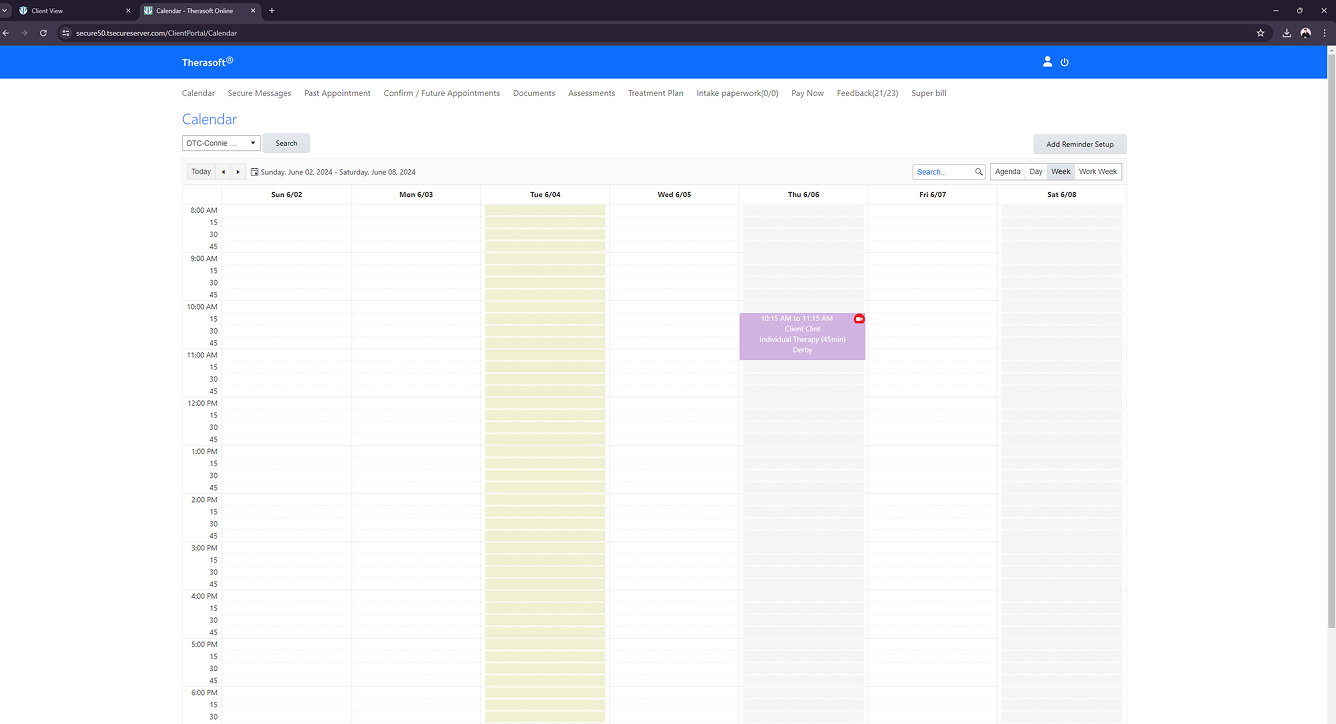Reload the page
This screenshot has width=1336, height=724.
click(x=43, y=33)
